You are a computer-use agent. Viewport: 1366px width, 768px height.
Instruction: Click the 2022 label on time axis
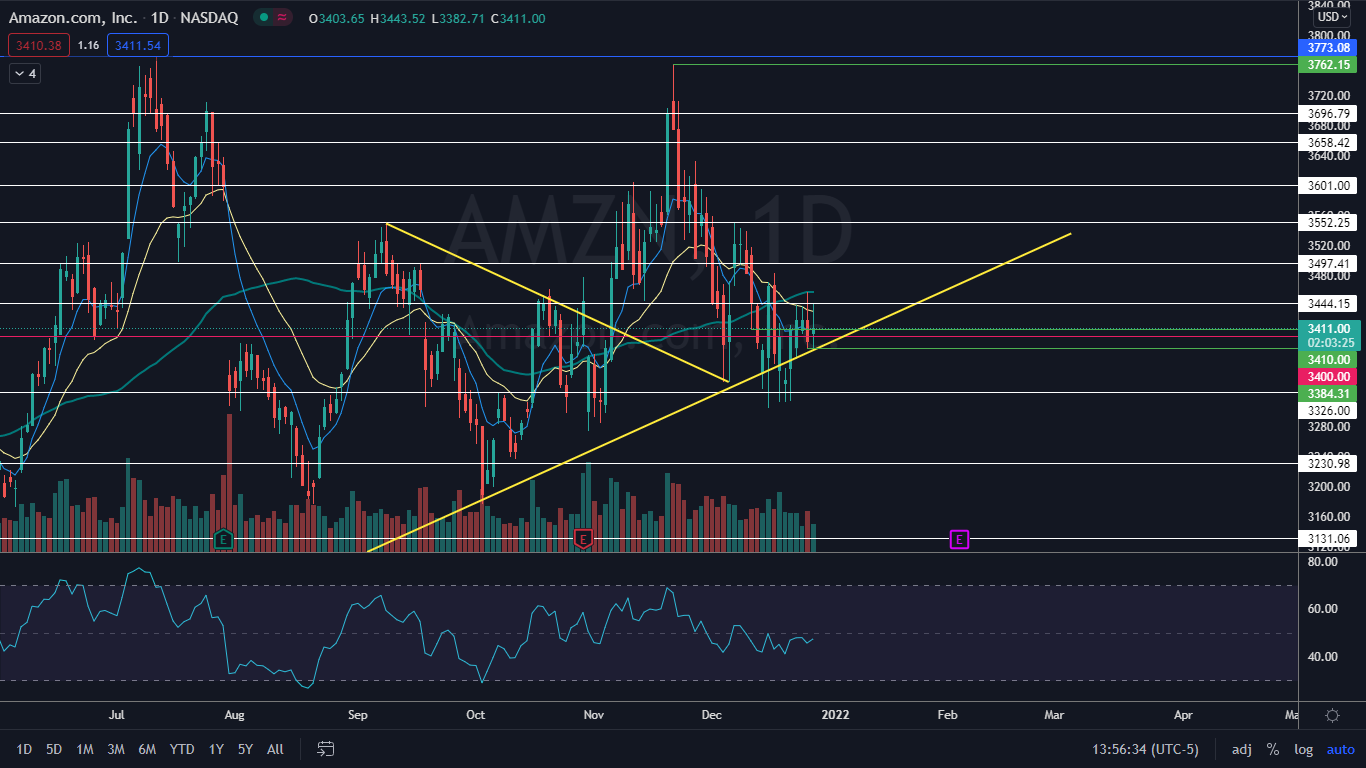coord(834,716)
